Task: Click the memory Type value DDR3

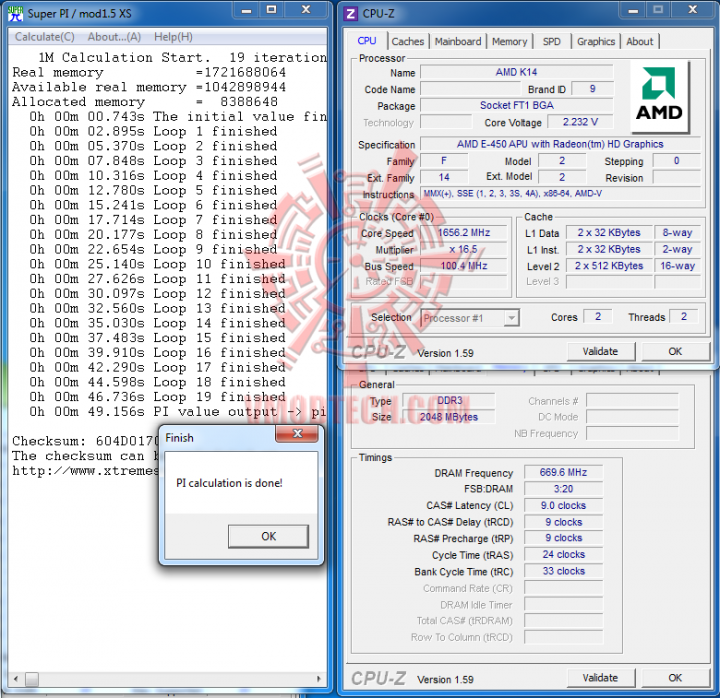Action: pos(449,400)
